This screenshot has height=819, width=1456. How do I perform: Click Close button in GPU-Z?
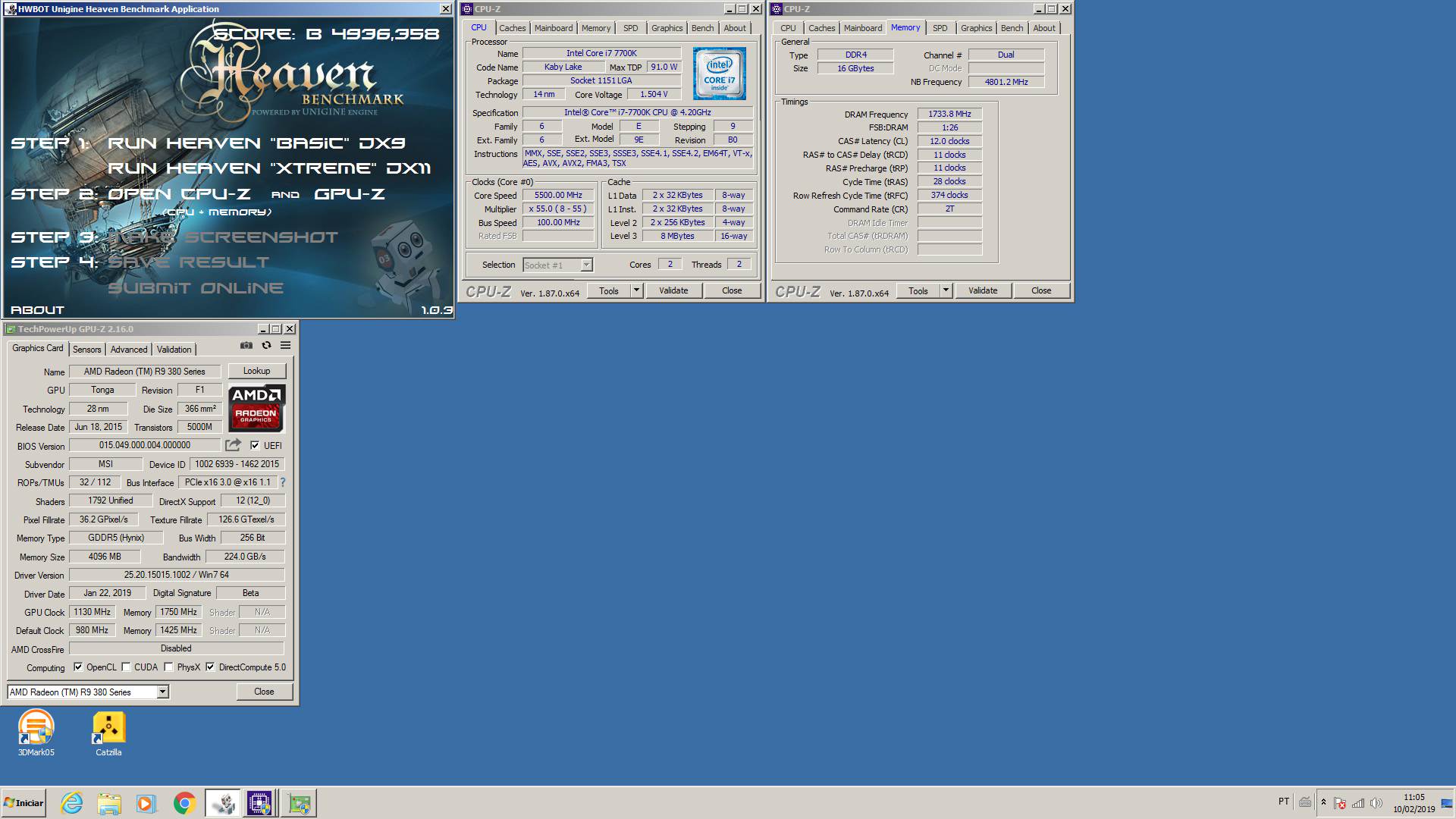pos(264,692)
